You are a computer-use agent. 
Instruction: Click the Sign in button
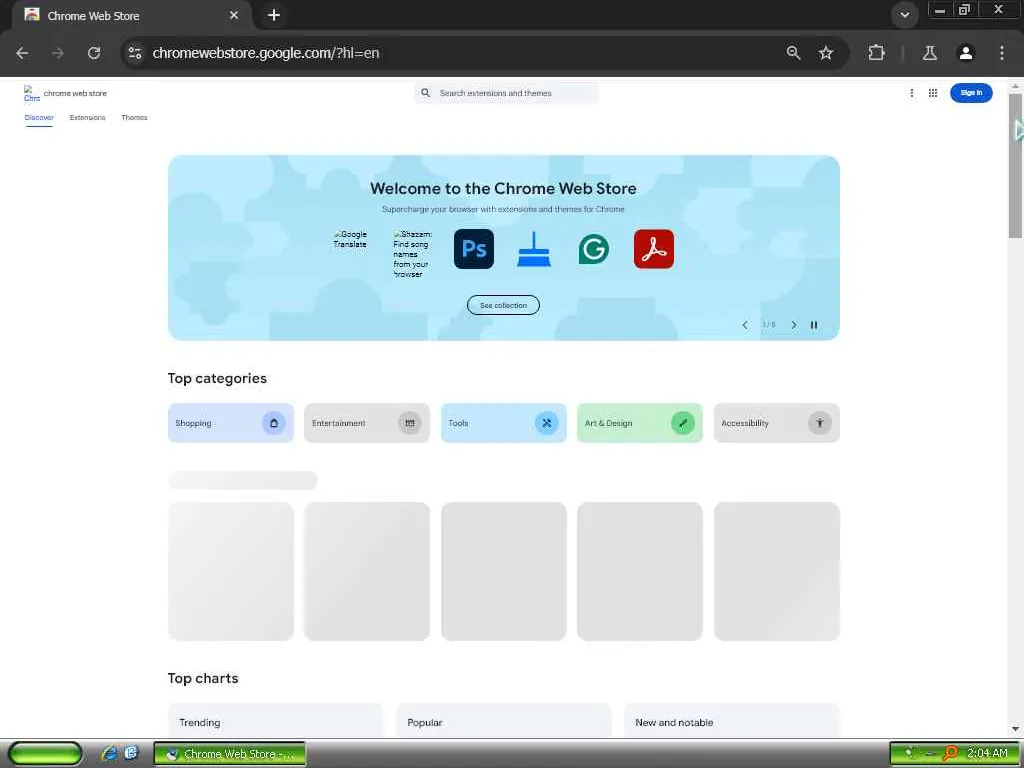tap(971, 93)
